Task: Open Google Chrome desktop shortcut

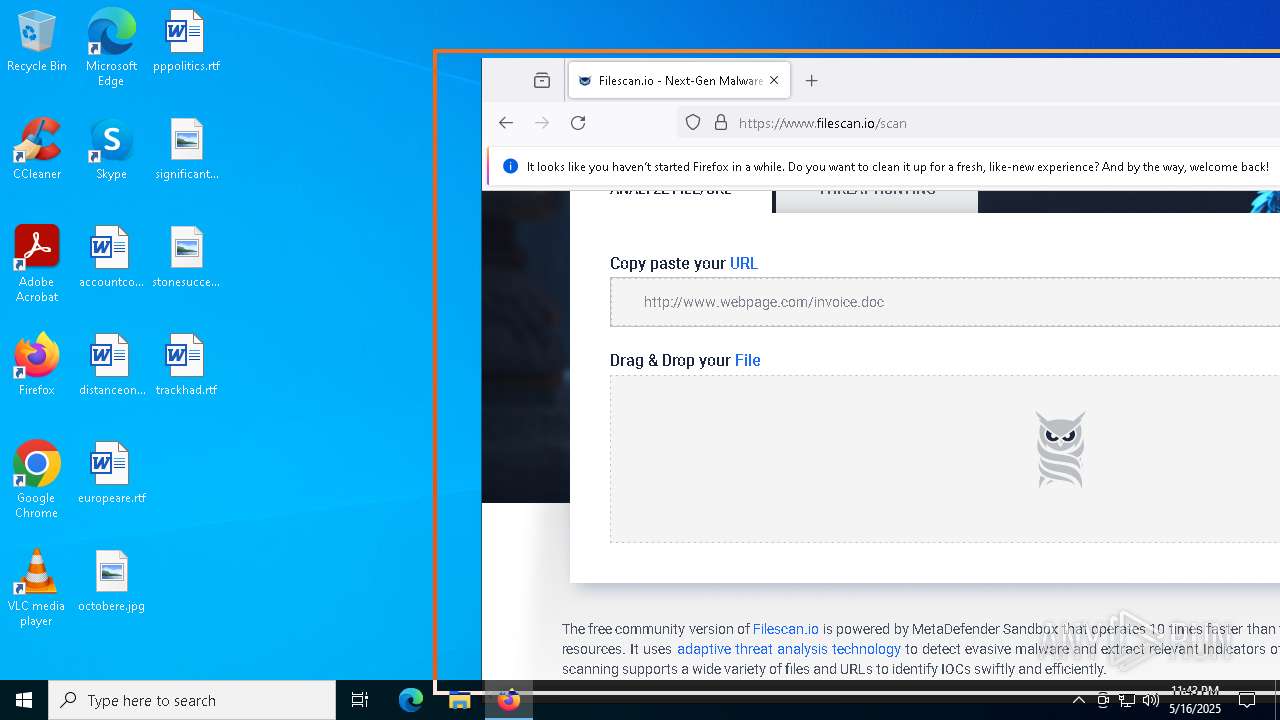Action: [36, 480]
